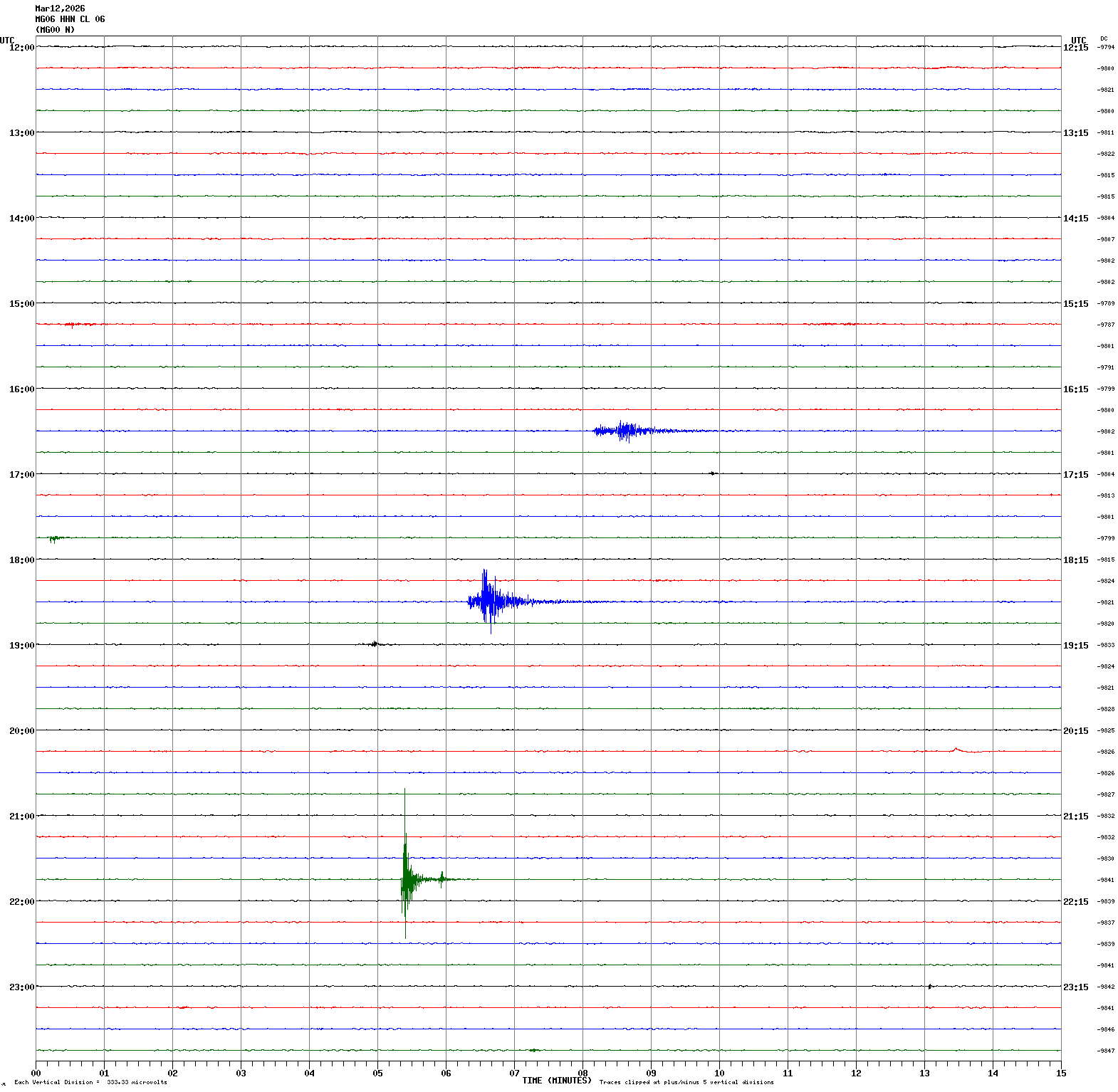
Task: Click the red bump near minute 13
Action: click(x=956, y=749)
